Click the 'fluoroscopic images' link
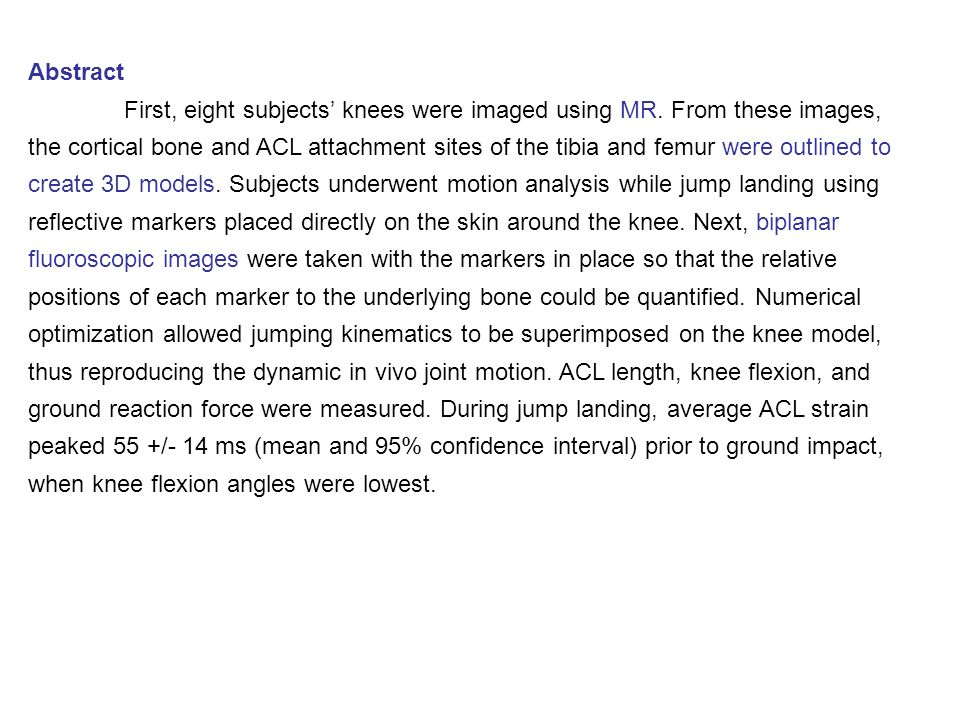 tap(133, 260)
